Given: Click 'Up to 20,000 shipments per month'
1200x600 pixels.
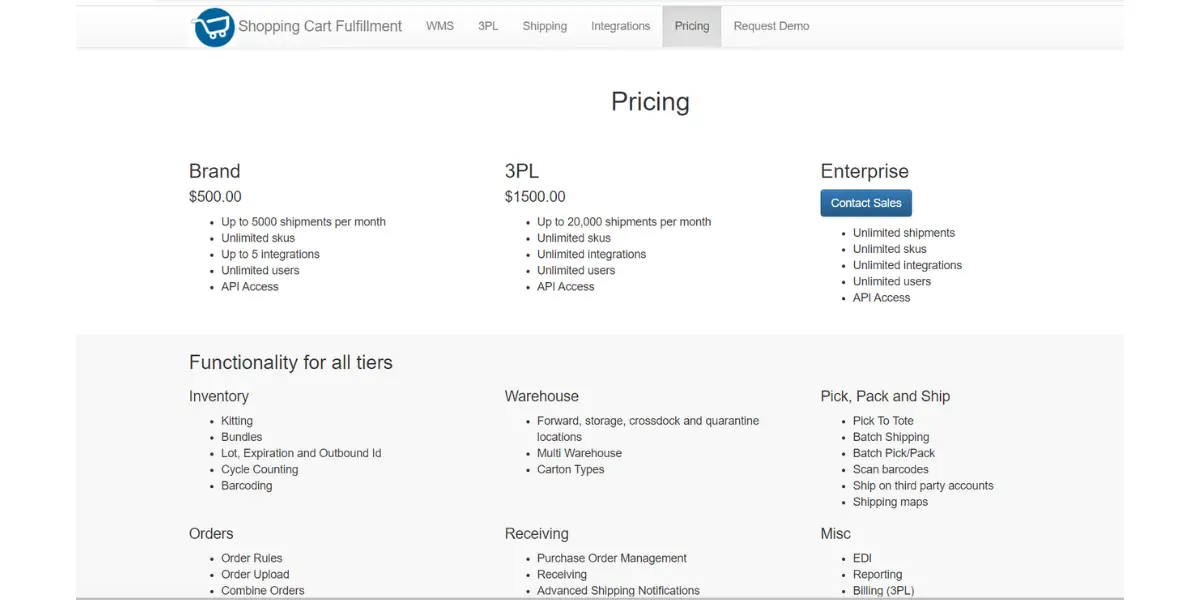Looking at the screenshot, I should tap(624, 222).
